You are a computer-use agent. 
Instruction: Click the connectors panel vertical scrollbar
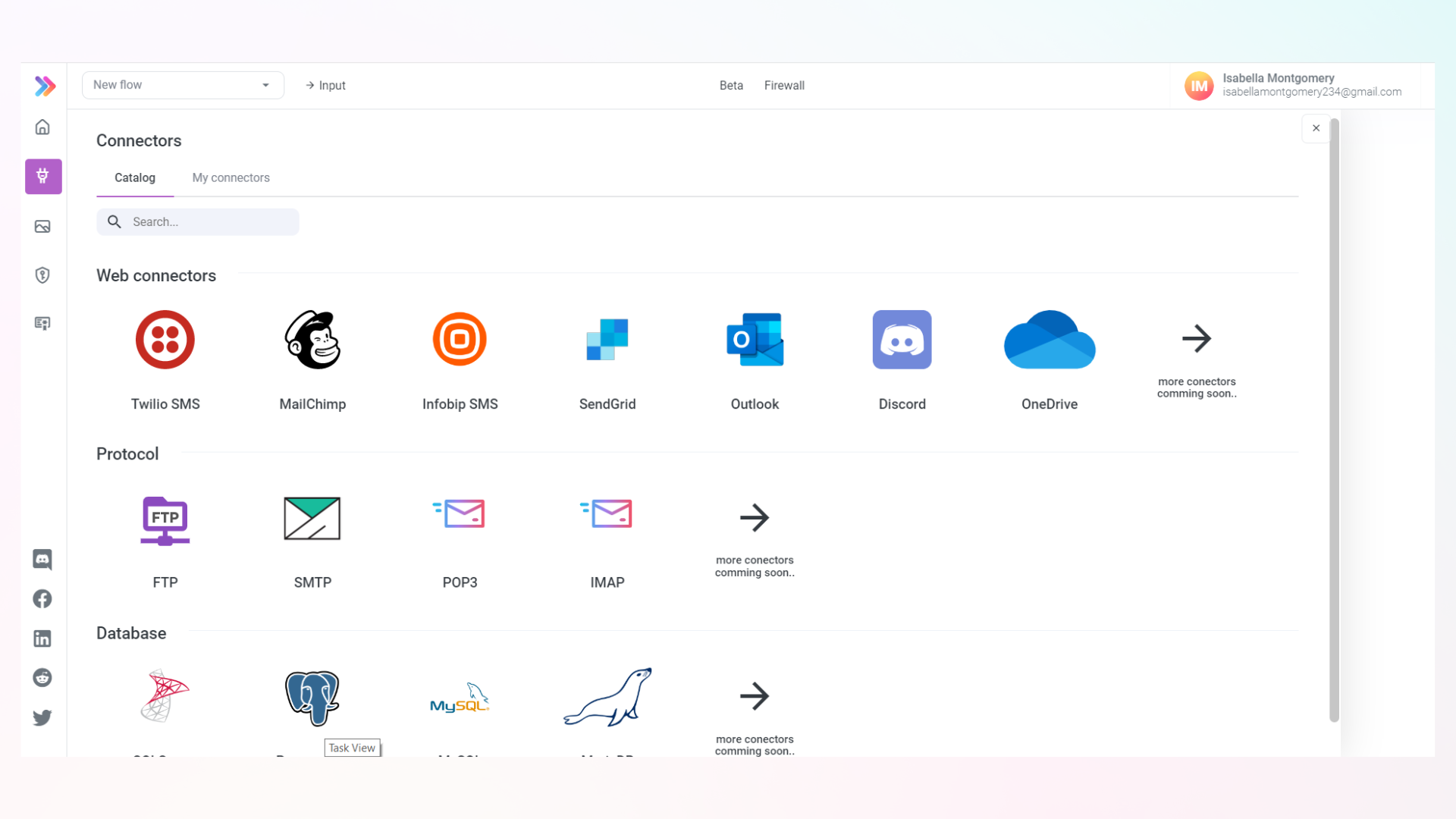1335,420
